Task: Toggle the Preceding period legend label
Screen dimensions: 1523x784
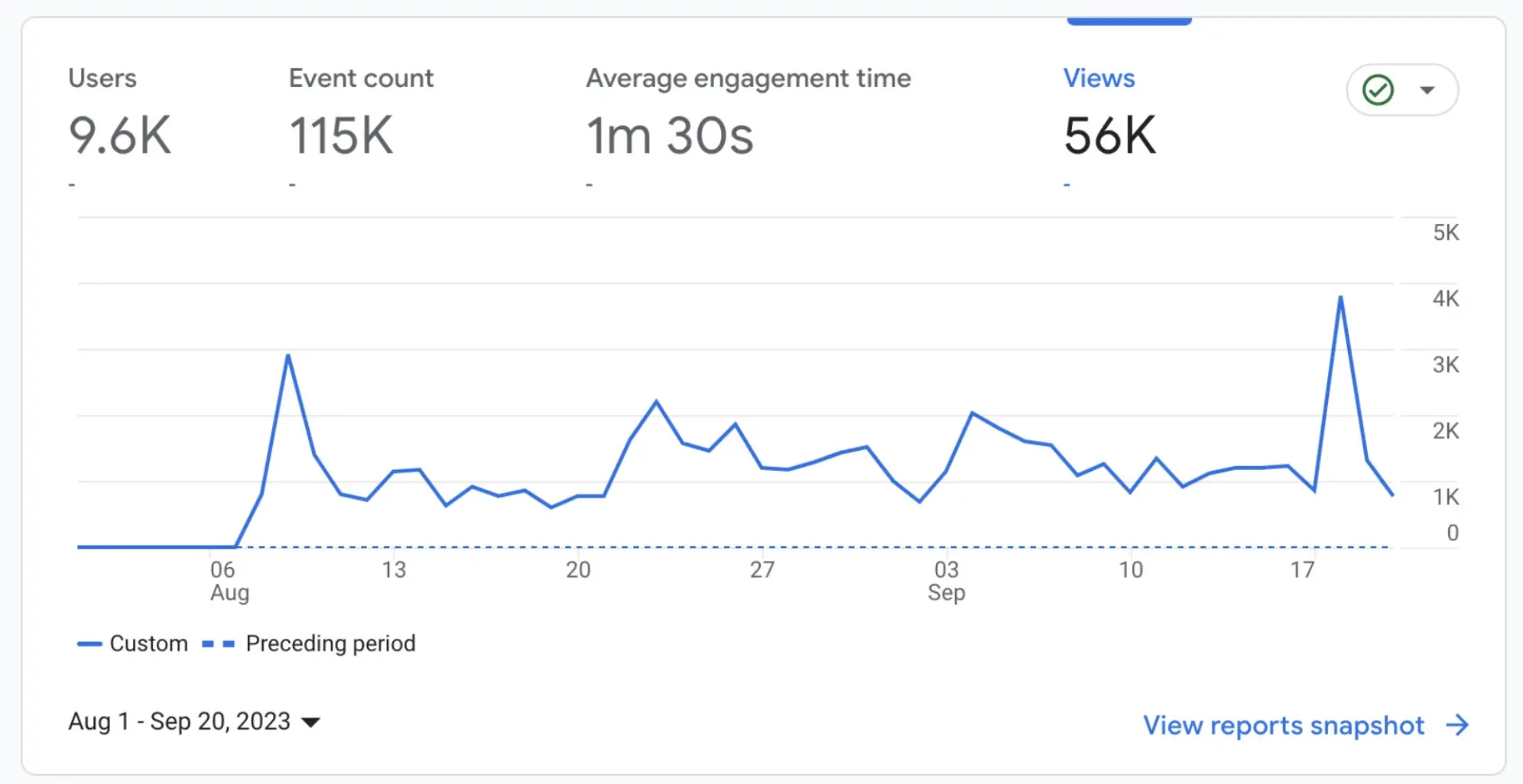Action: [330, 643]
